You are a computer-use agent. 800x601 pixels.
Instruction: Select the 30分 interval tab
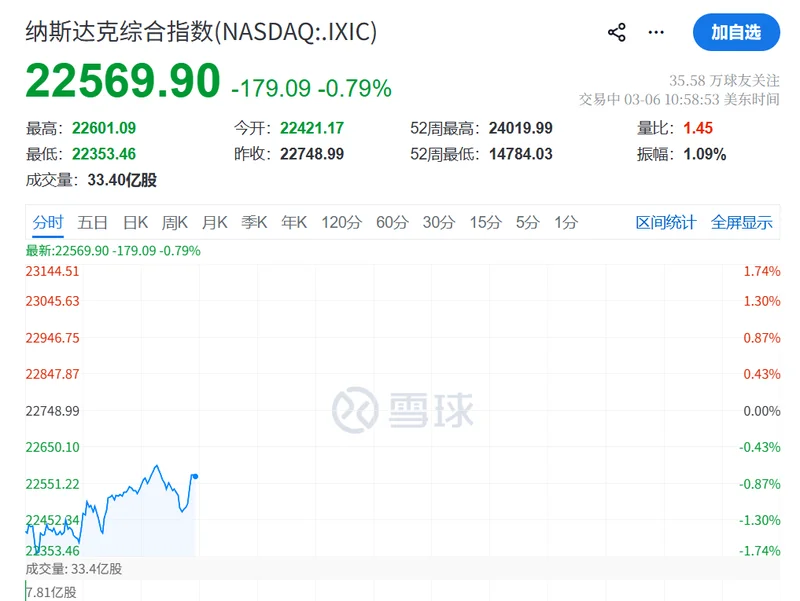438,222
